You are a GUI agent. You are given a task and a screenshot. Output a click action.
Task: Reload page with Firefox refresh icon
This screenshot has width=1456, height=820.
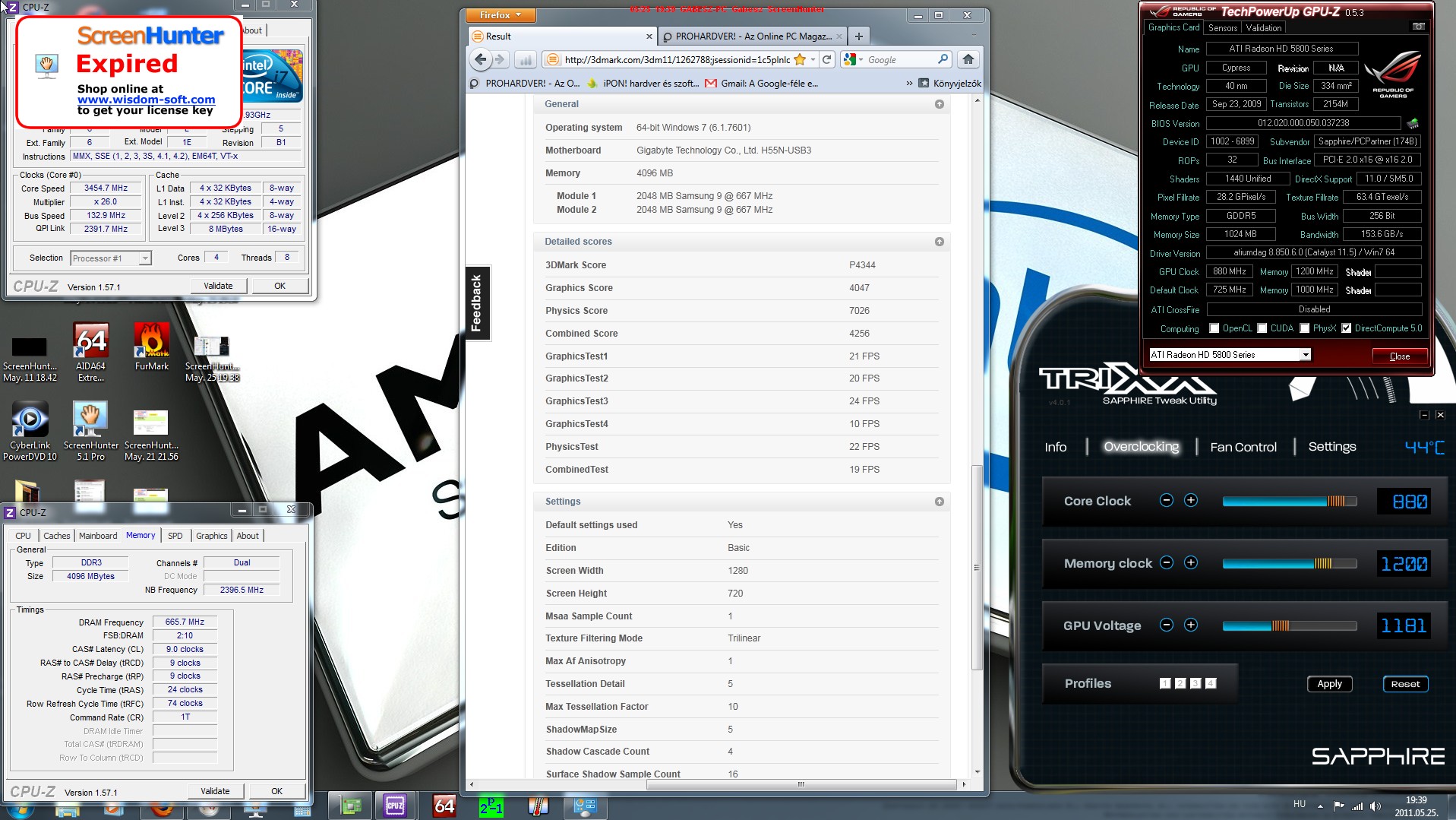point(827,59)
